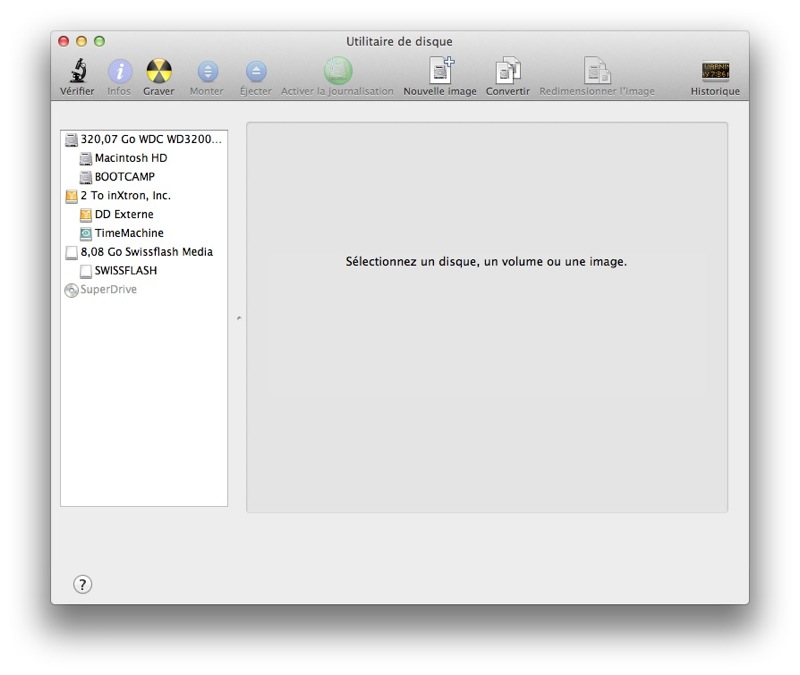Click the Graver burn icon
Screen dimensions: 800x675
click(158, 71)
